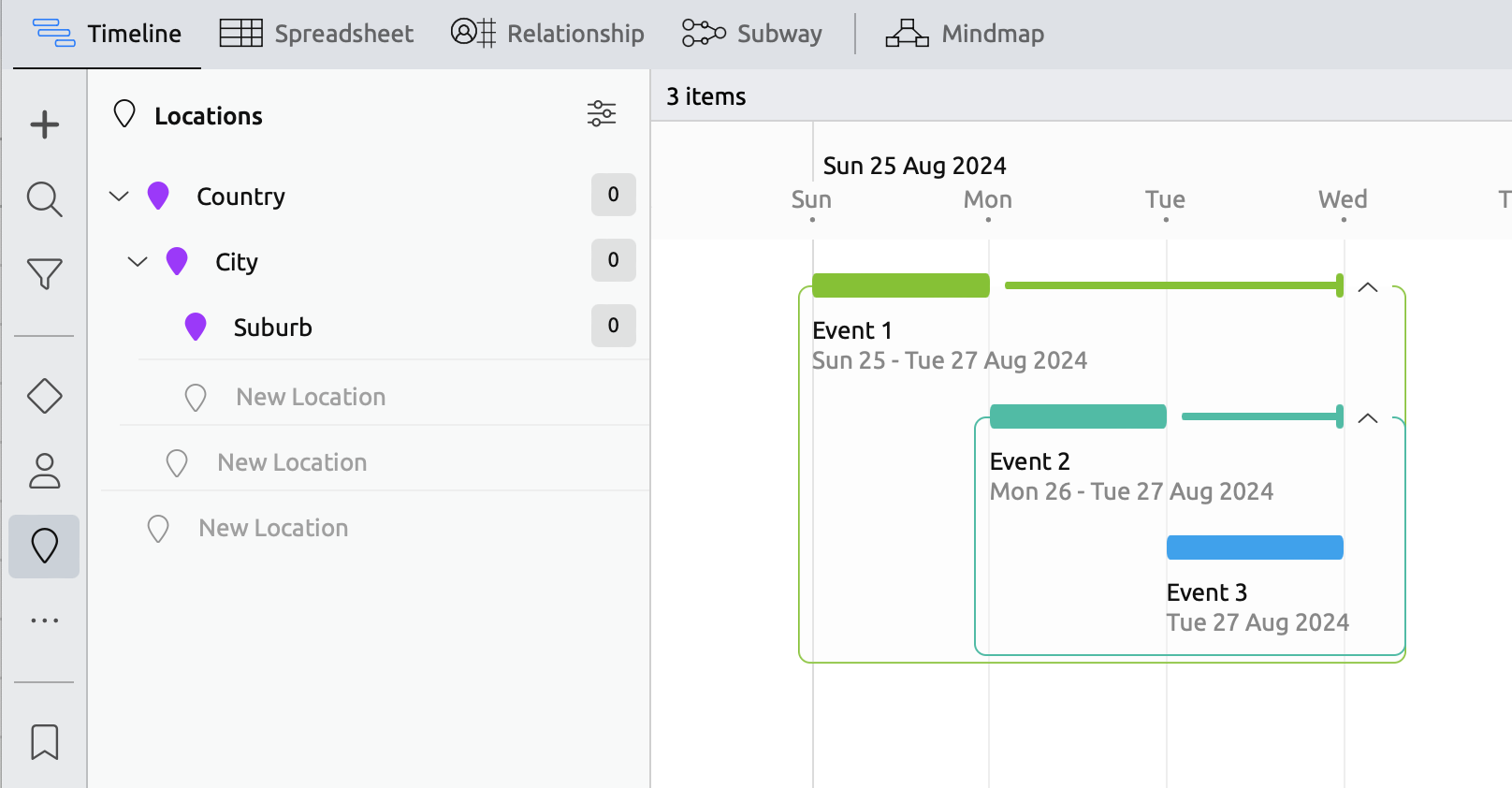Open the Mindmap view tab
The image size is (1512, 788).
pos(965,34)
